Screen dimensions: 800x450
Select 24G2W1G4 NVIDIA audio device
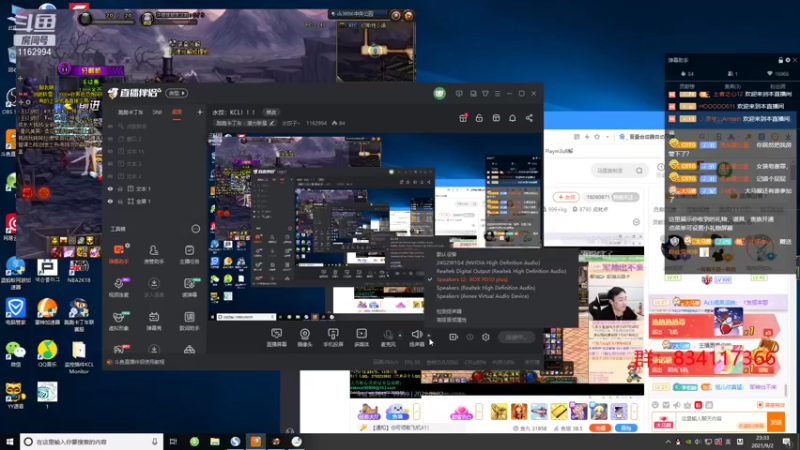(488, 263)
